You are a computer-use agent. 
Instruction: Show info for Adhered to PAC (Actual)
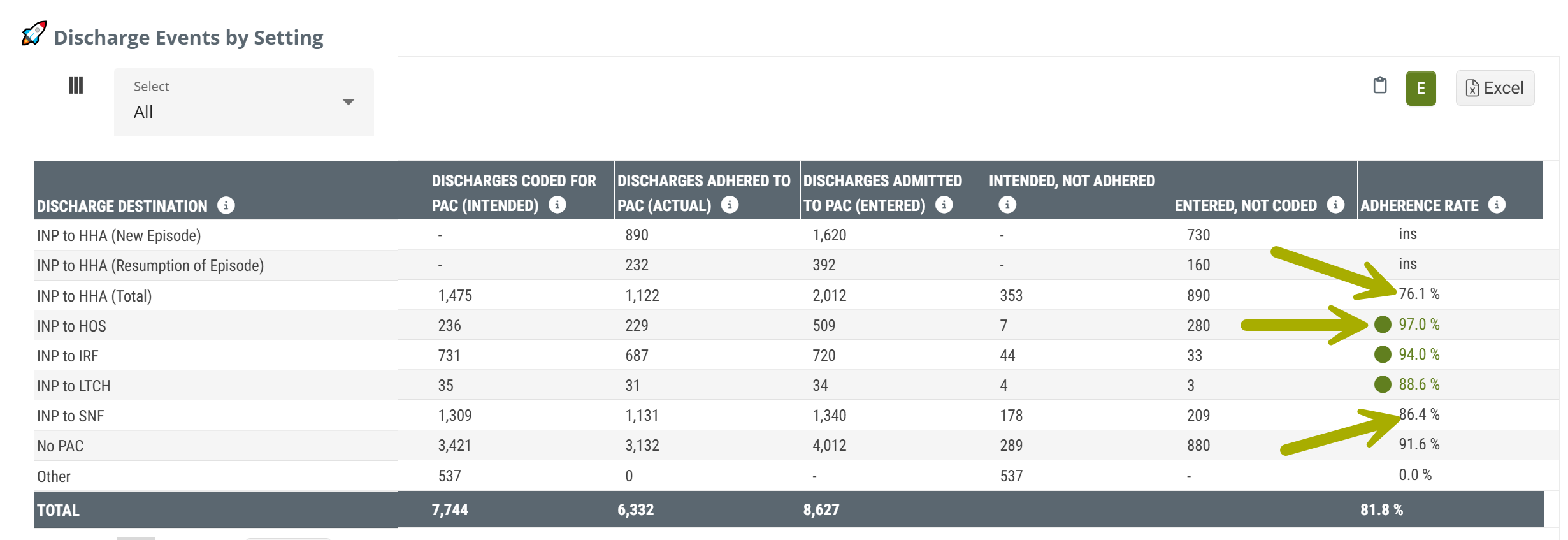click(x=730, y=205)
